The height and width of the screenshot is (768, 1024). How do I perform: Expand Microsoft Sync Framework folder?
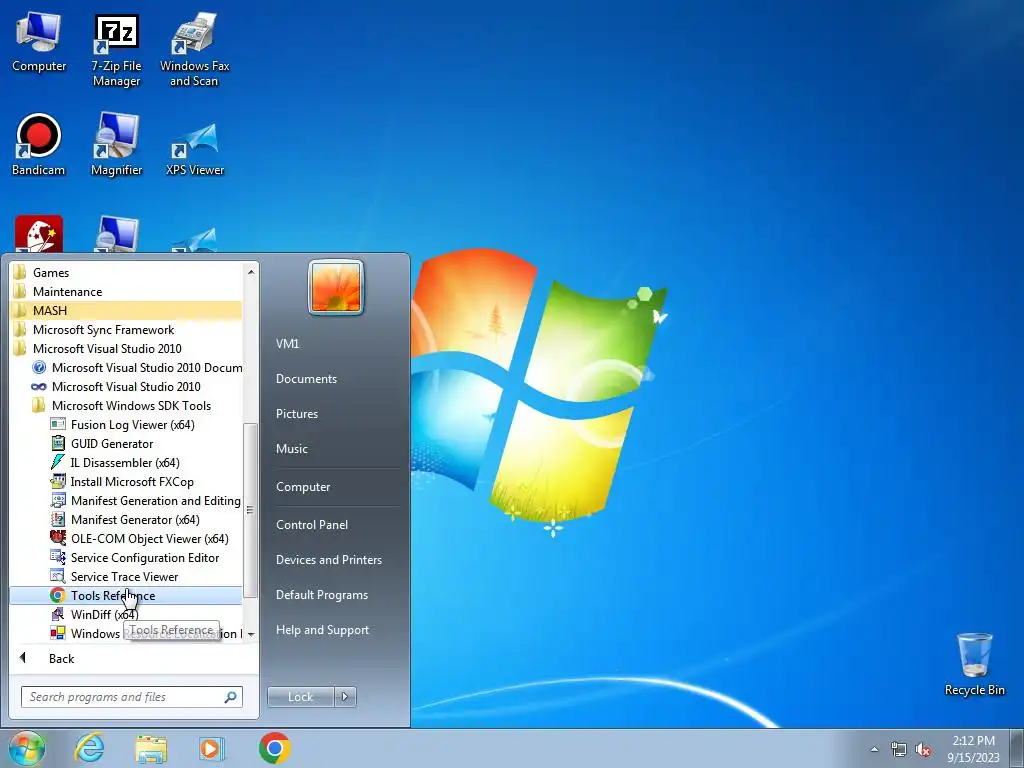coord(125,329)
